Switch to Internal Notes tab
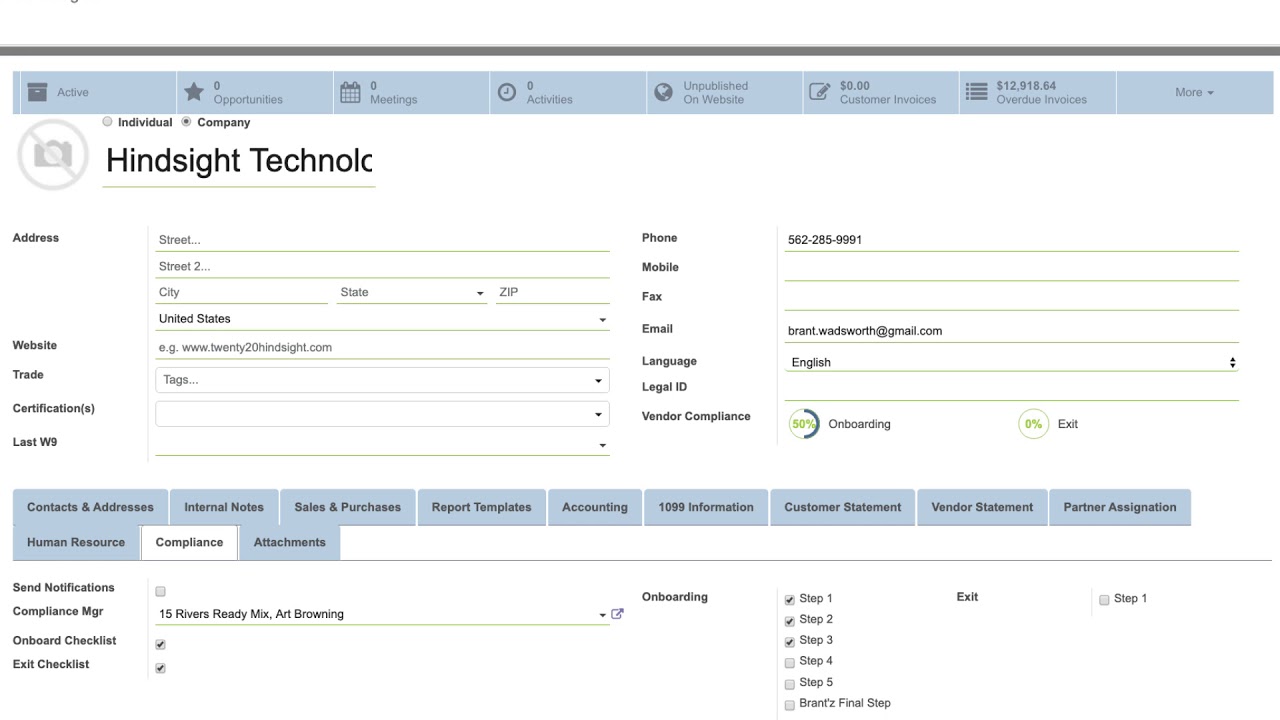The height and width of the screenshot is (720, 1280). (224, 507)
